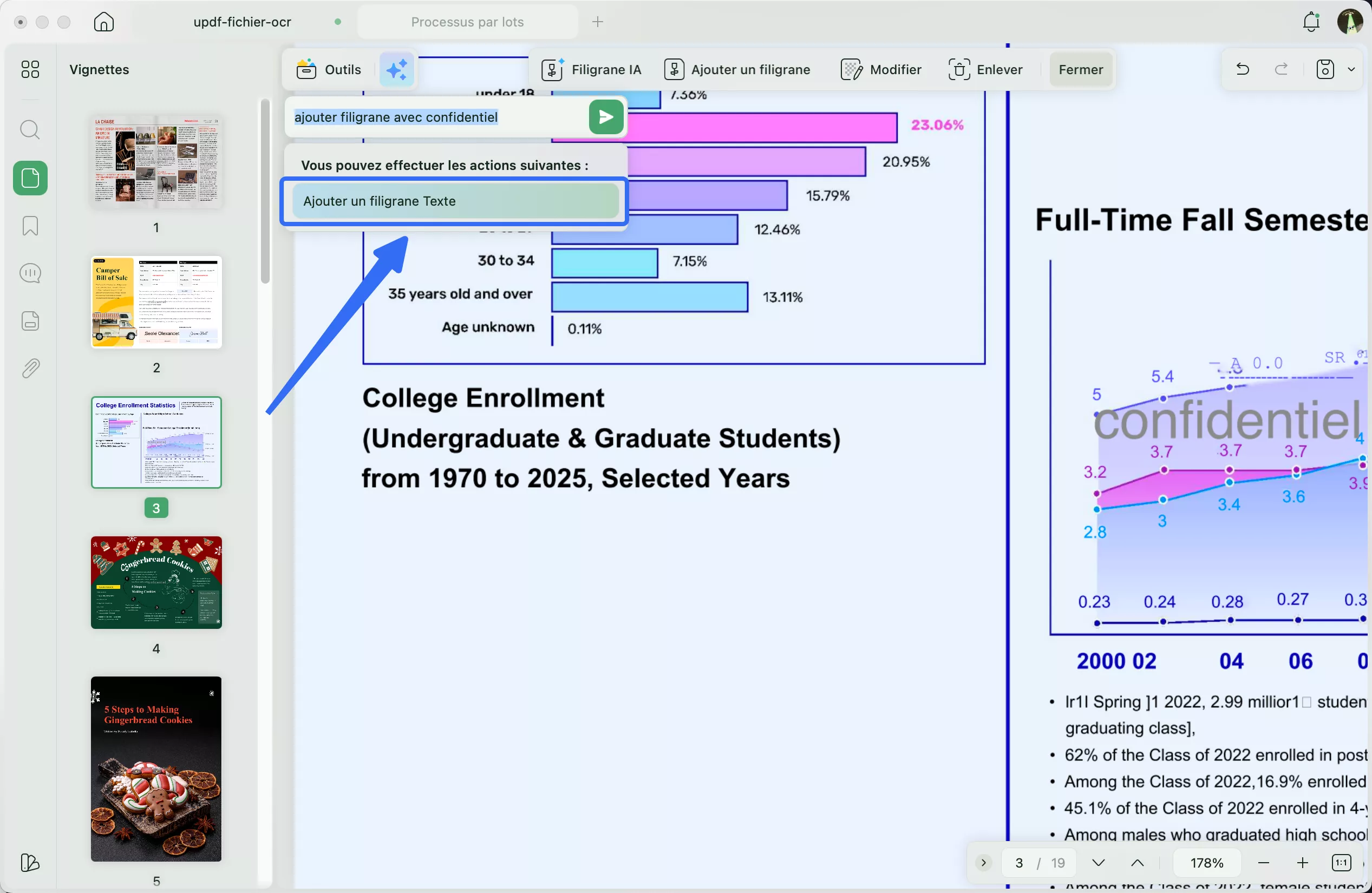The image size is (1372, 893).
Task: Expand the collapsed page navigation bar
Action: click(983, 863)
